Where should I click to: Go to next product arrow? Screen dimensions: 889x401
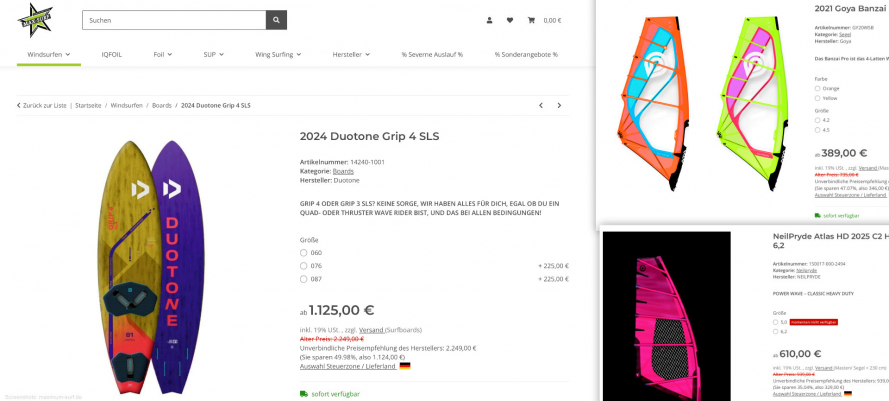click(559, 105)
